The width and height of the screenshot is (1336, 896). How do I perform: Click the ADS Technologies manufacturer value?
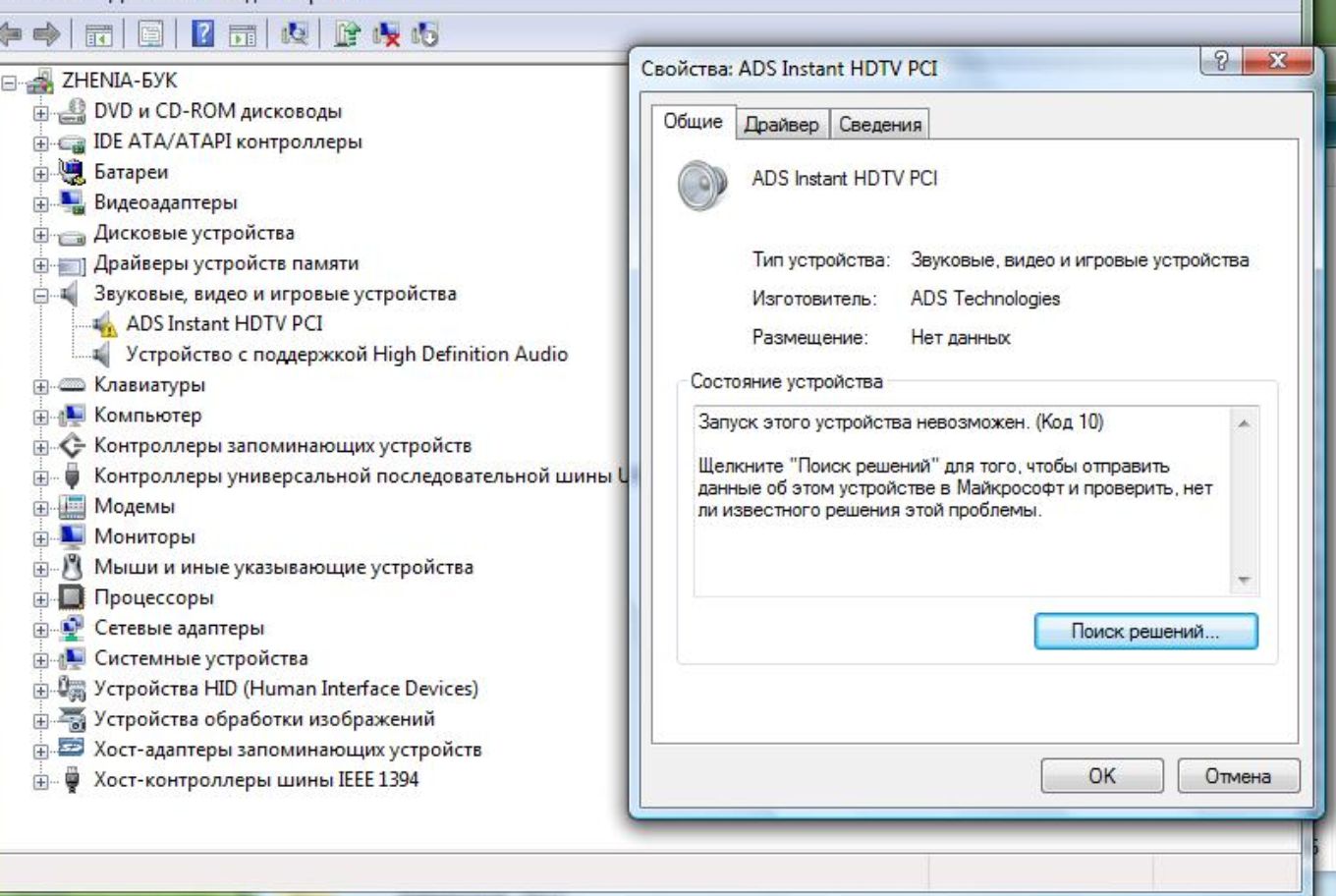(x=985, y=299)
